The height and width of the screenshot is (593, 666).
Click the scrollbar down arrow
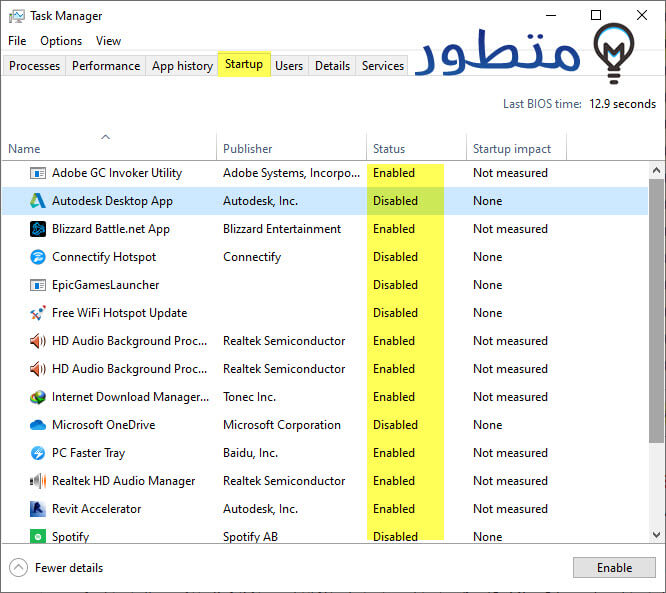click(x=656, y=534)
